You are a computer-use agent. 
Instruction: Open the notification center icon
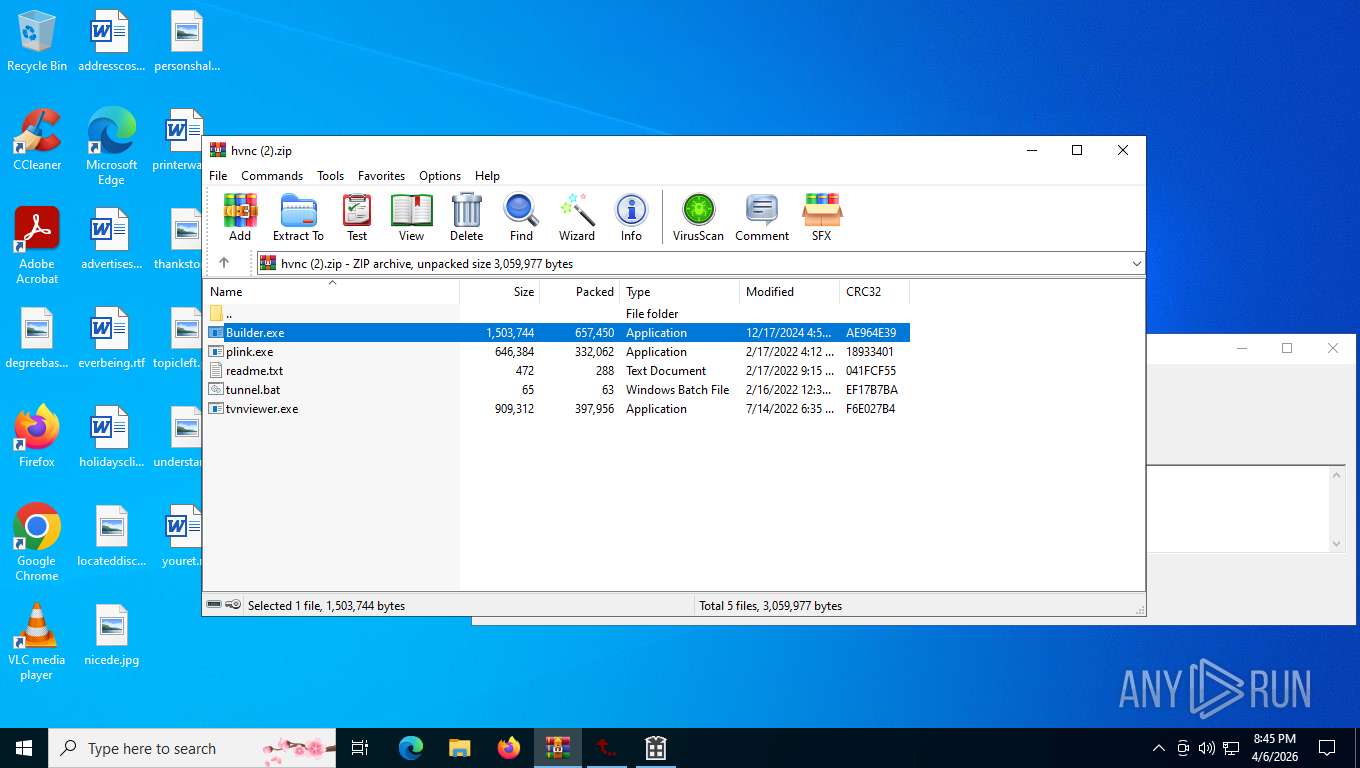click(1327, 748)
